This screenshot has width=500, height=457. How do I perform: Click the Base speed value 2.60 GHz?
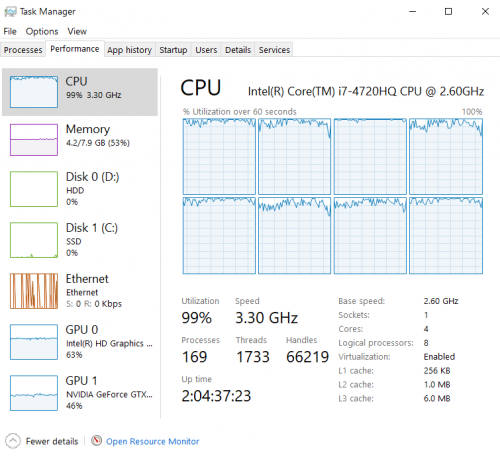[x=441, y=301]
